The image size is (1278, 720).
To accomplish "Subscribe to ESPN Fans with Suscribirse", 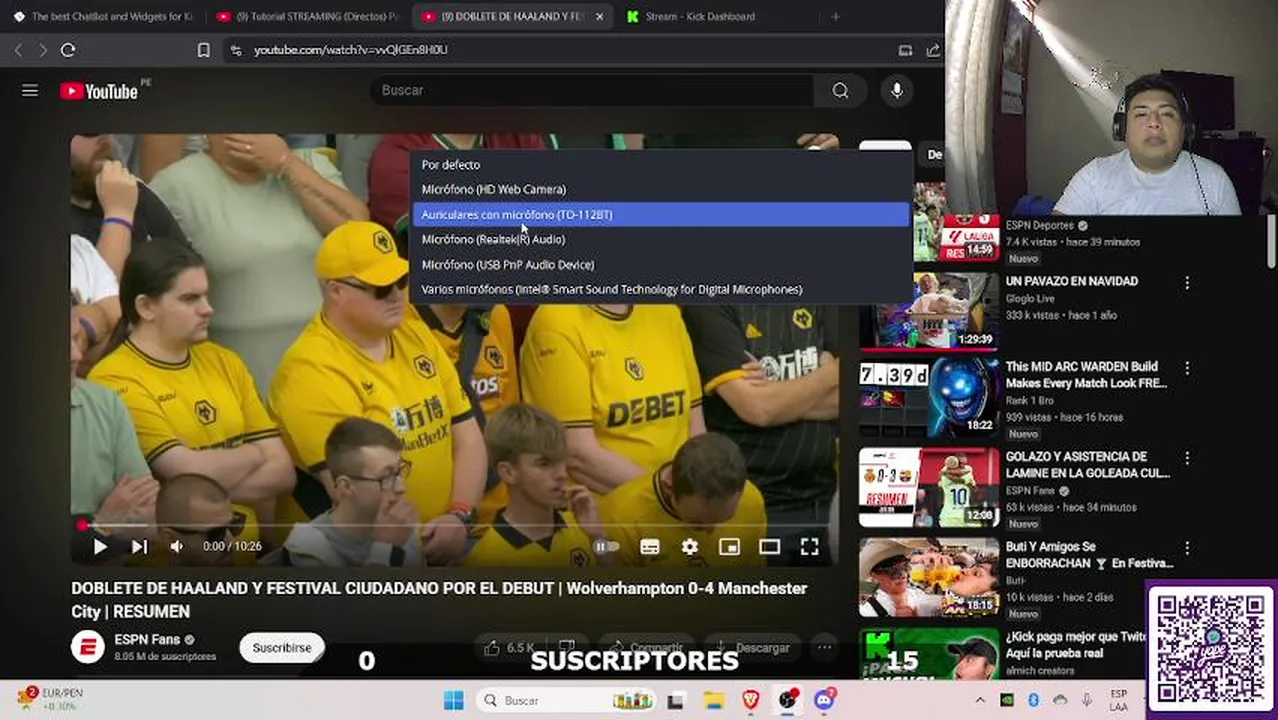I will tap(282, 648).
